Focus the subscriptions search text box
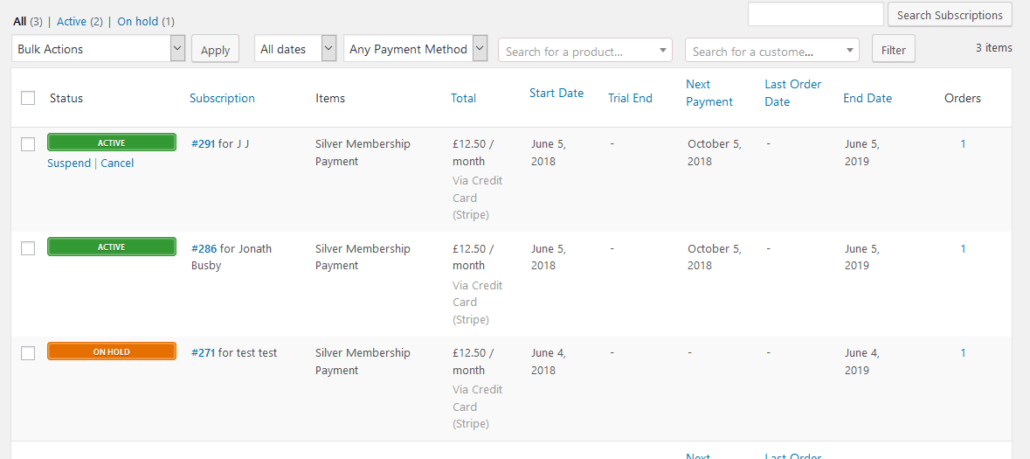The image size is (1030, 459). 815,15
